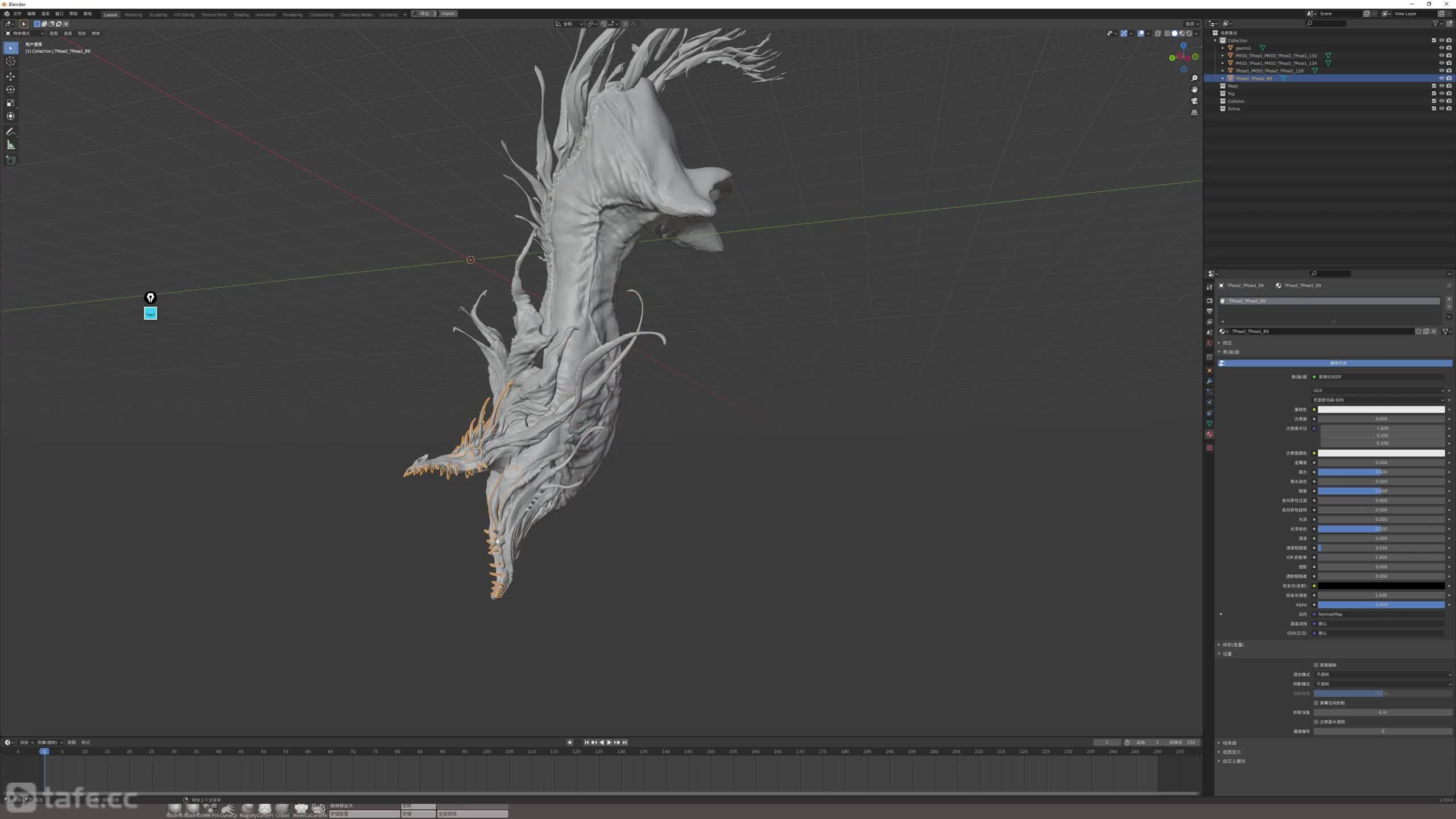Open the outliner filter dropdown

coord(1438,23)
